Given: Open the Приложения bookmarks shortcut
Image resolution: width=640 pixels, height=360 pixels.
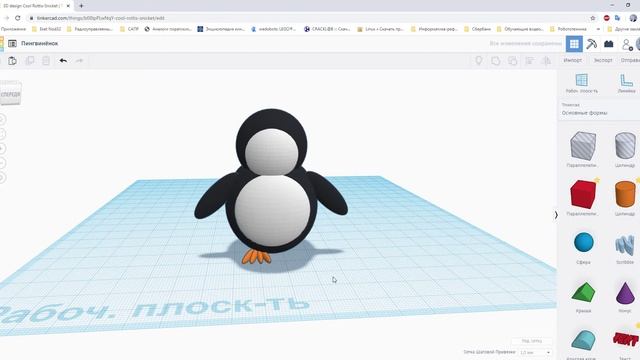Looking at the screenshot, I should coord(13,29).
